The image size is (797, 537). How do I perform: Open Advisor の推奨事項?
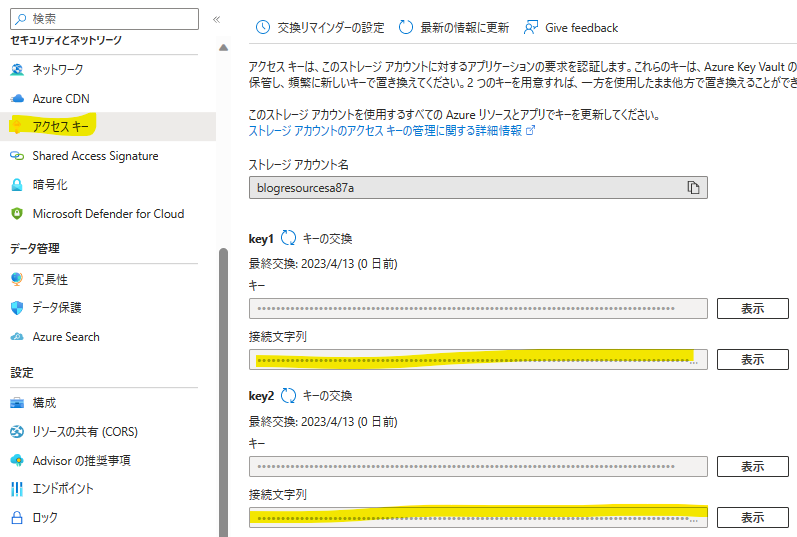coord(81,461)
